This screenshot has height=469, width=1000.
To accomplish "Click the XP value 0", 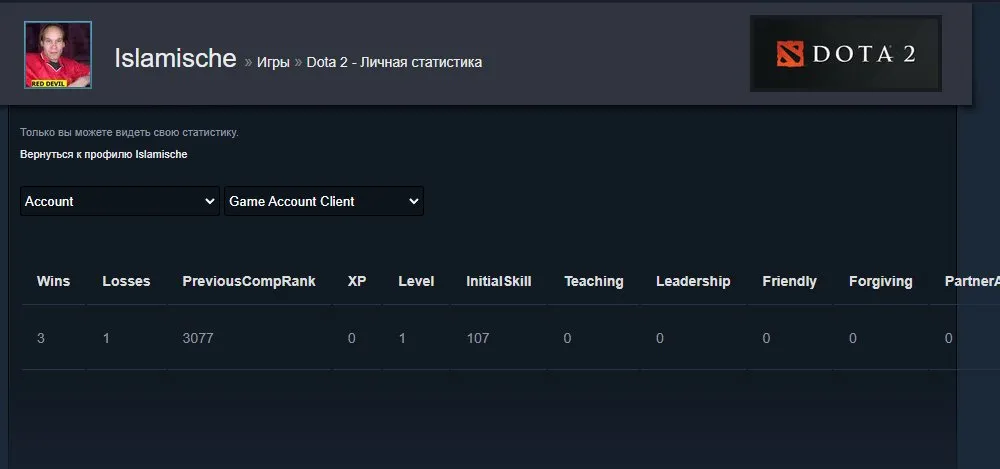I will point(351,338).
